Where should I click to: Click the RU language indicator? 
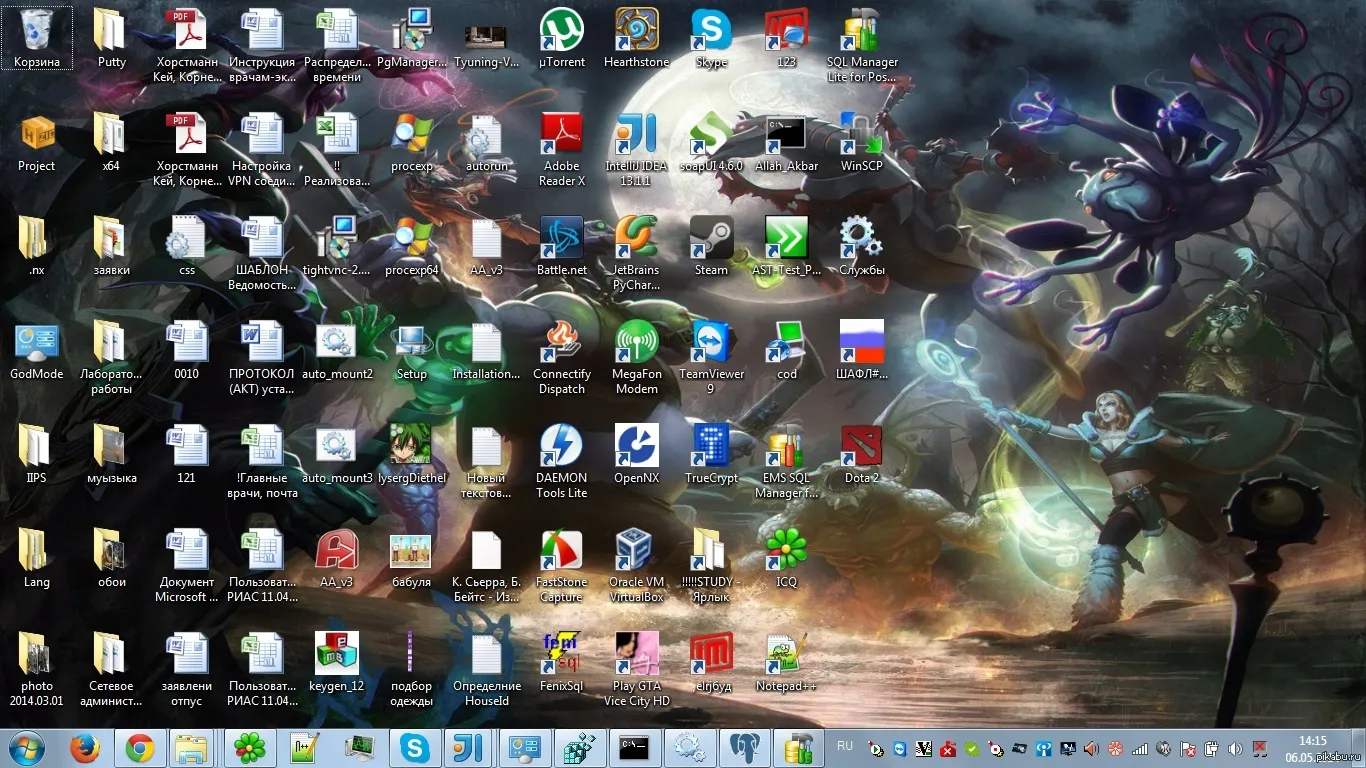coord(845,746)
